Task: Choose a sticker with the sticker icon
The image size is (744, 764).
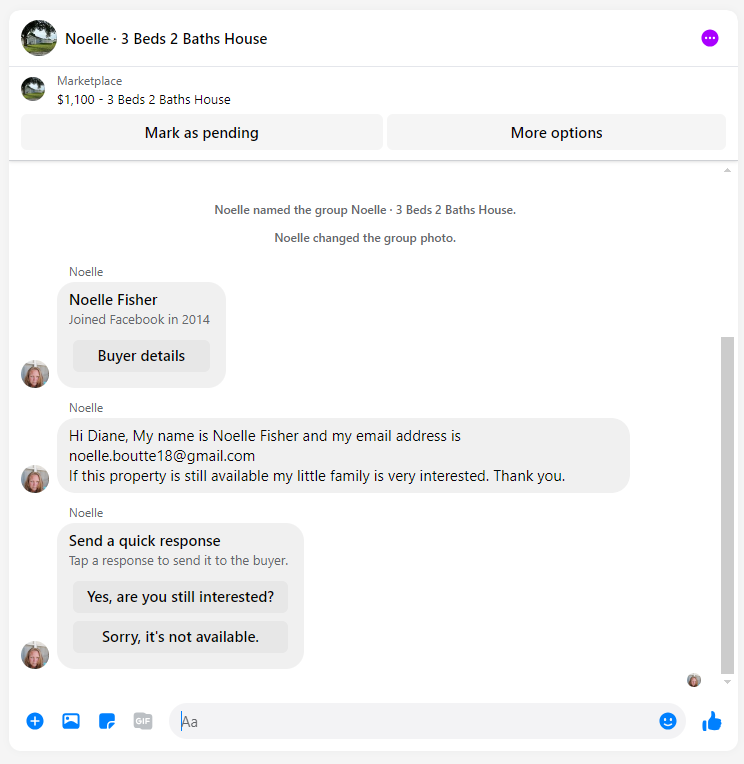Action: coord(107,721)
